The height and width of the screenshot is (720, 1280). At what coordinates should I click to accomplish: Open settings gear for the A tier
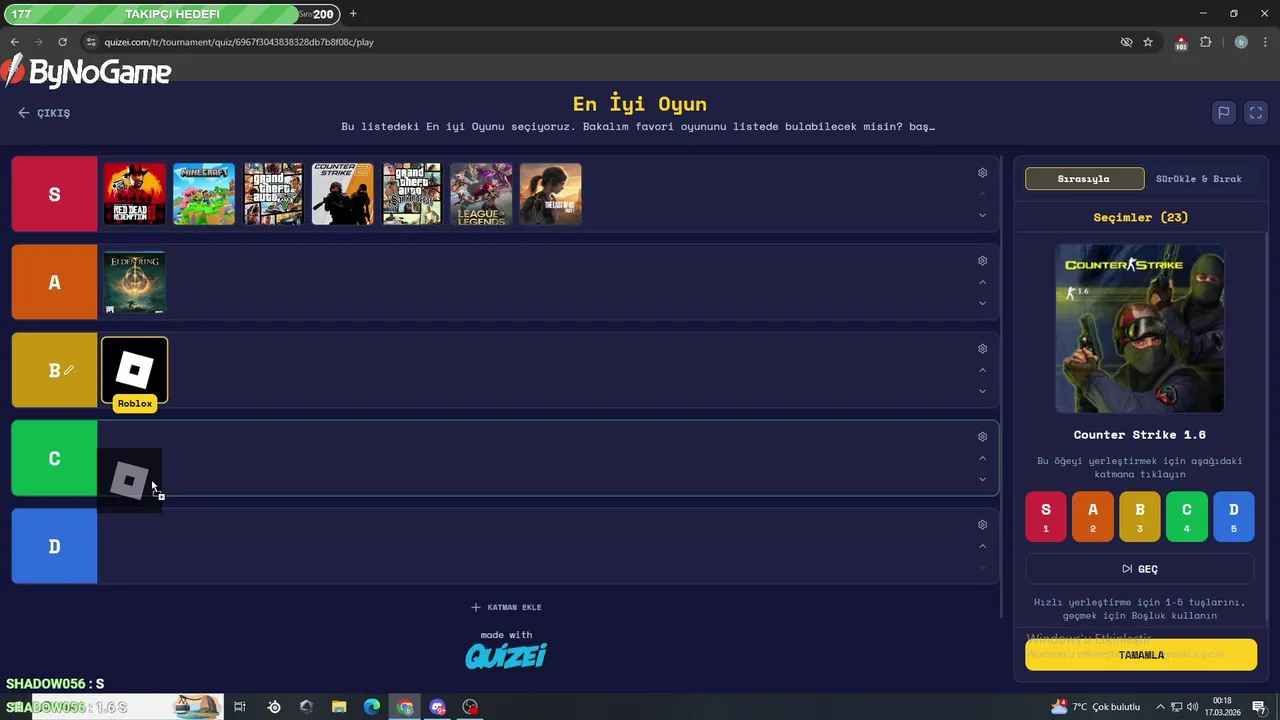pyautogui.click(x=982, y=261)
